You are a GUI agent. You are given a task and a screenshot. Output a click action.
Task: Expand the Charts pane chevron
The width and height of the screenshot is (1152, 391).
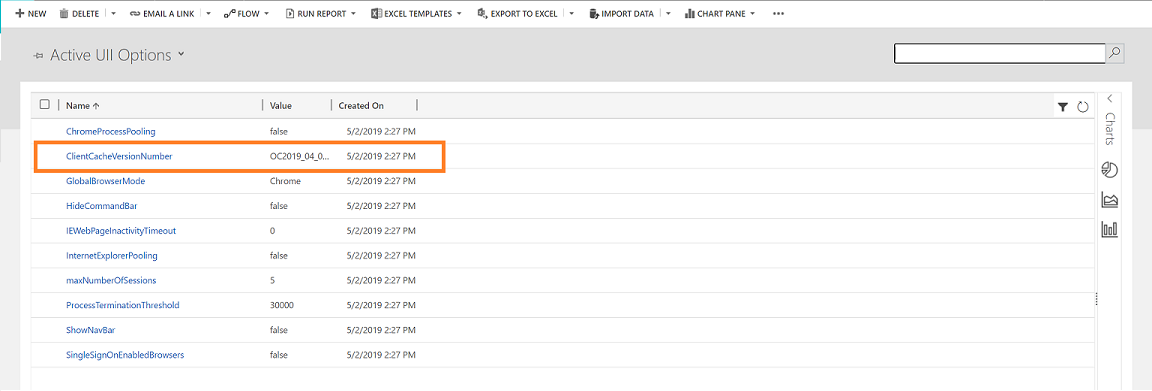[x=1109, y=98]
